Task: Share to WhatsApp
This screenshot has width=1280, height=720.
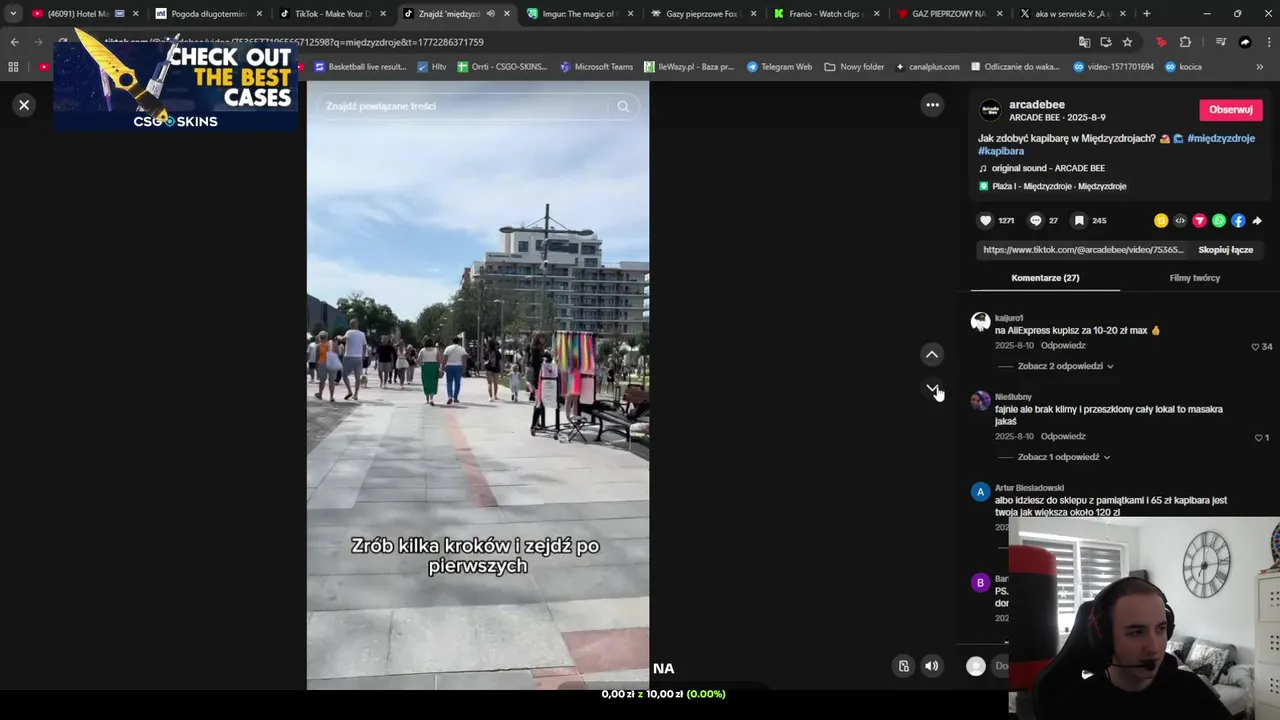Action: (1219, 221)
